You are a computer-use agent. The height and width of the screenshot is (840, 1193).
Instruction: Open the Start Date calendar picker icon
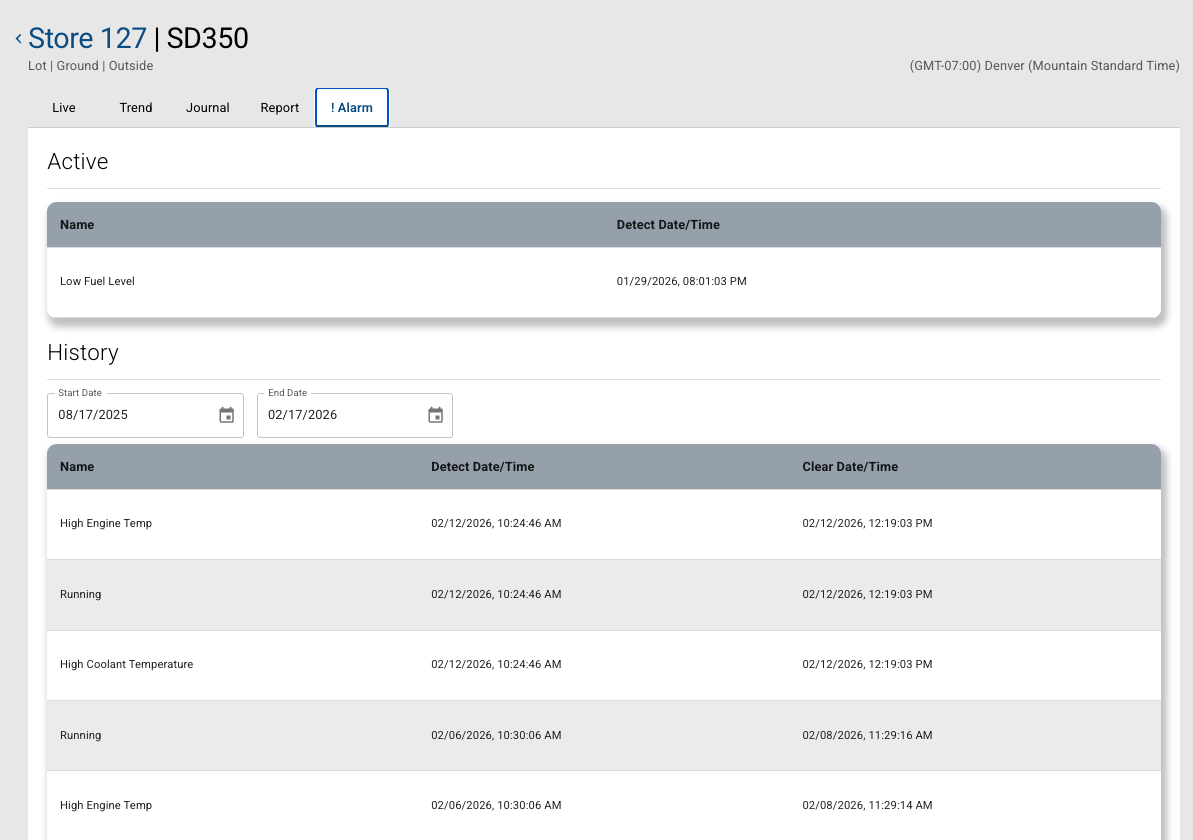227,415
